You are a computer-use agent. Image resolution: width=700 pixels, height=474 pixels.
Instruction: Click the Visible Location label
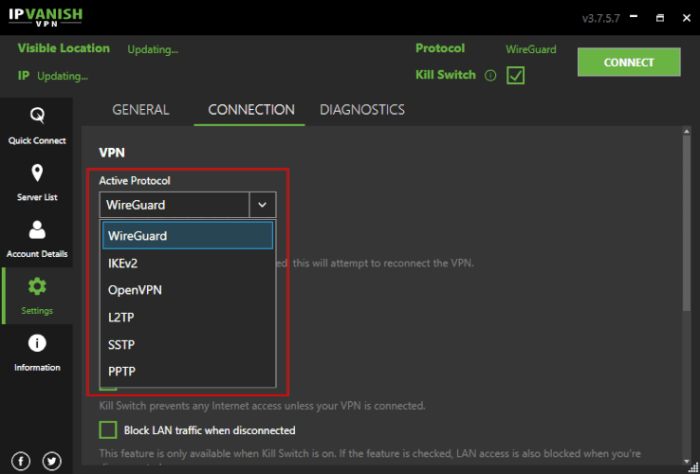point(64,48)
